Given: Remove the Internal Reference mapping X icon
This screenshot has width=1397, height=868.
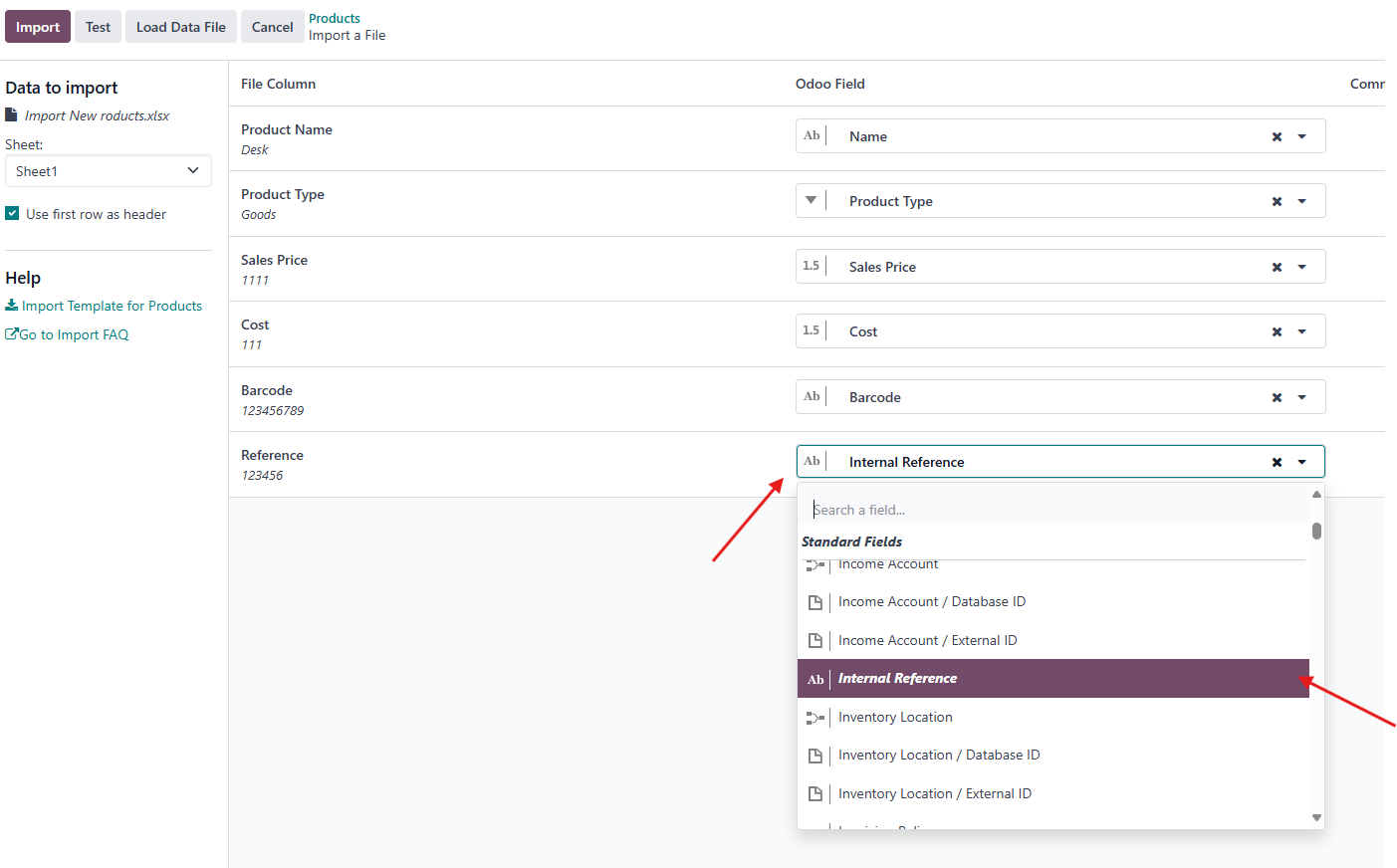Looking at the screenshot, I should point(1277,463).
